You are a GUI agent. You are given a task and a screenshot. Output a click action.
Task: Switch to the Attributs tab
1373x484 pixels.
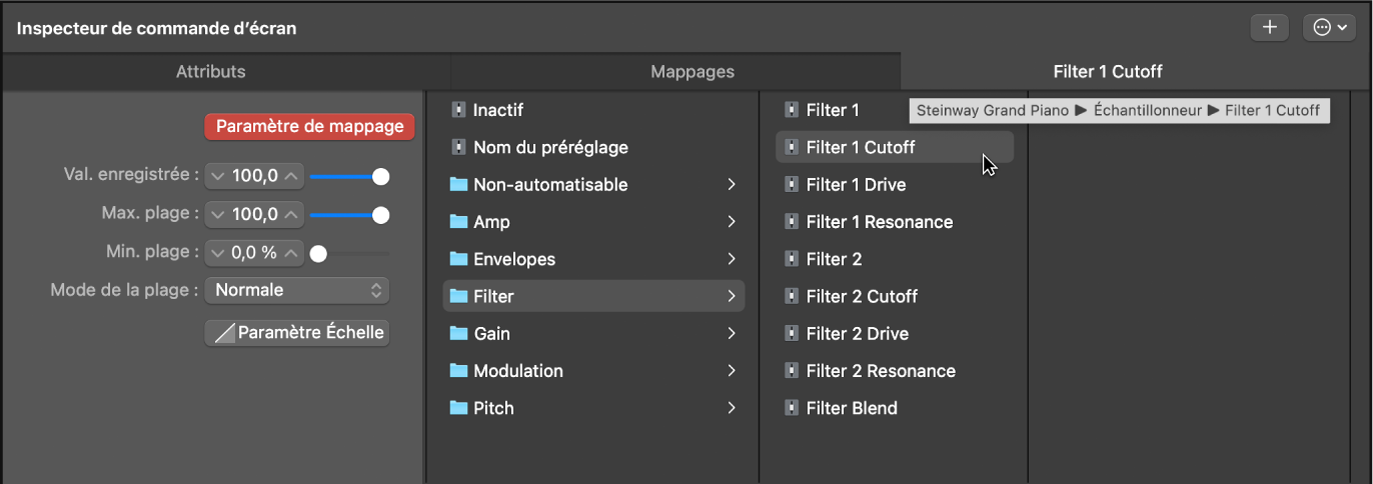211,72
